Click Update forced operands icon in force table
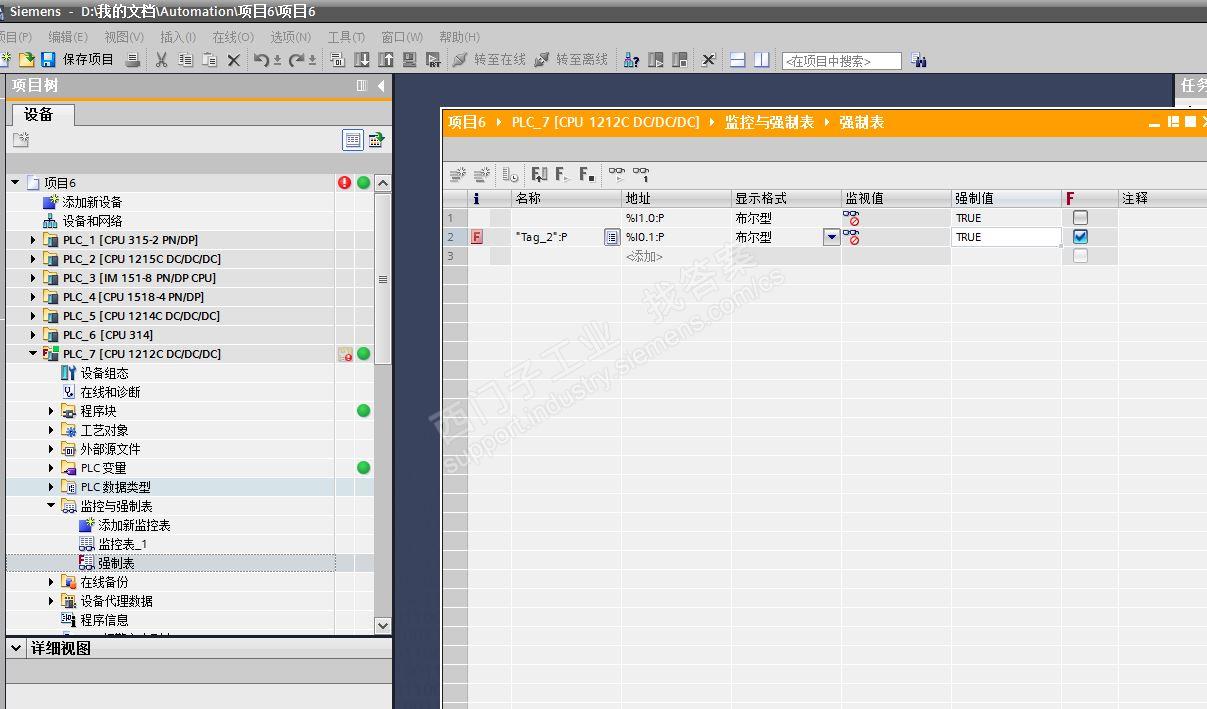Viewport: 1207px width, 709px height. tap(539, 175)
